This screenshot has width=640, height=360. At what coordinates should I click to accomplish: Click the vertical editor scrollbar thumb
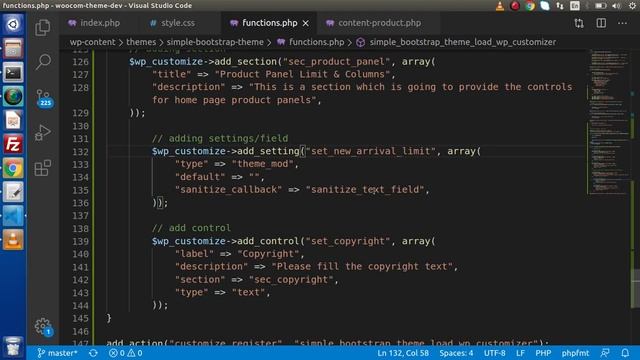click(x=636, y=289)
